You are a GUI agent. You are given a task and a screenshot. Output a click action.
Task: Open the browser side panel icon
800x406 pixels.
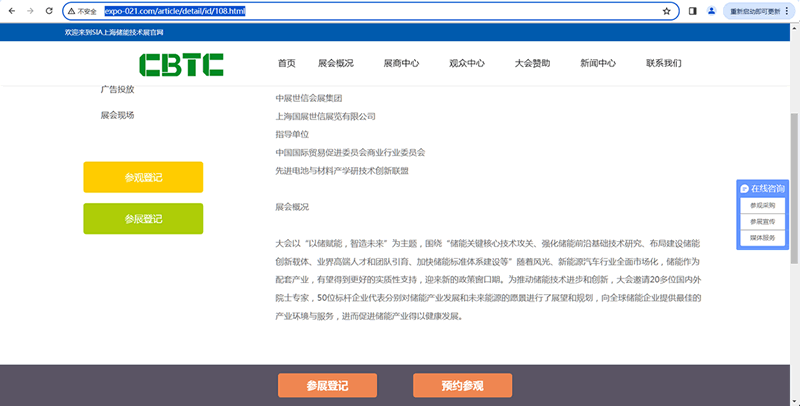point(693,11)
